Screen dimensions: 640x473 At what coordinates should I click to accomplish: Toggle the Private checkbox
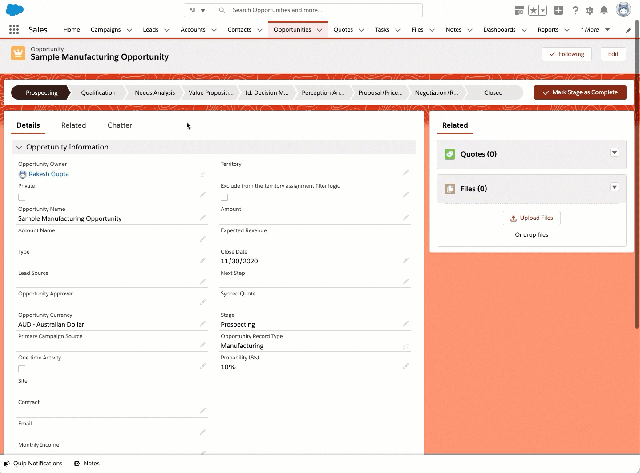tap(22, 197)
